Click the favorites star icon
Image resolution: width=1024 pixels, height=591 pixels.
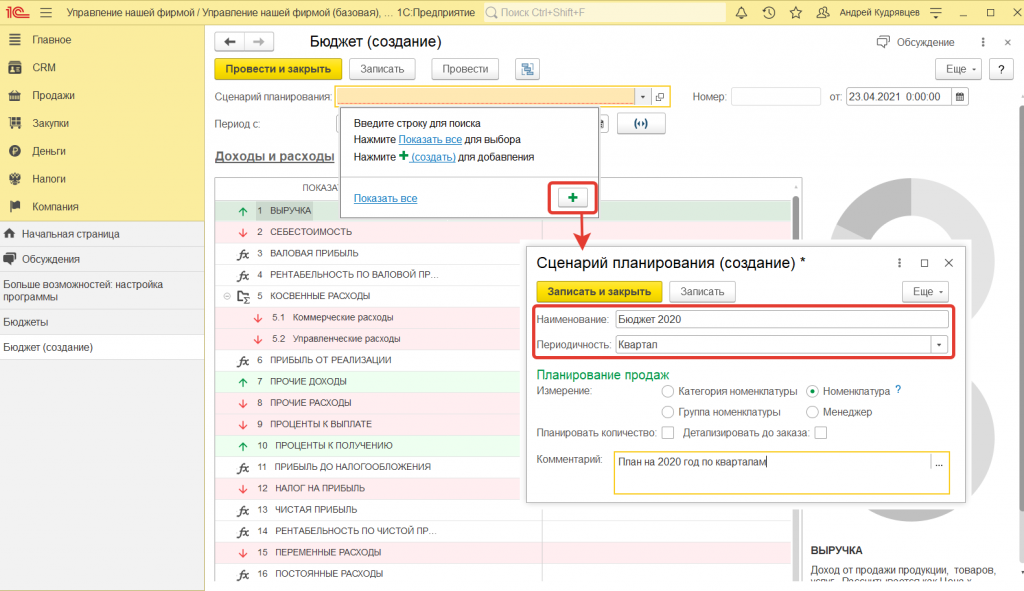click(x=795, y=14)
